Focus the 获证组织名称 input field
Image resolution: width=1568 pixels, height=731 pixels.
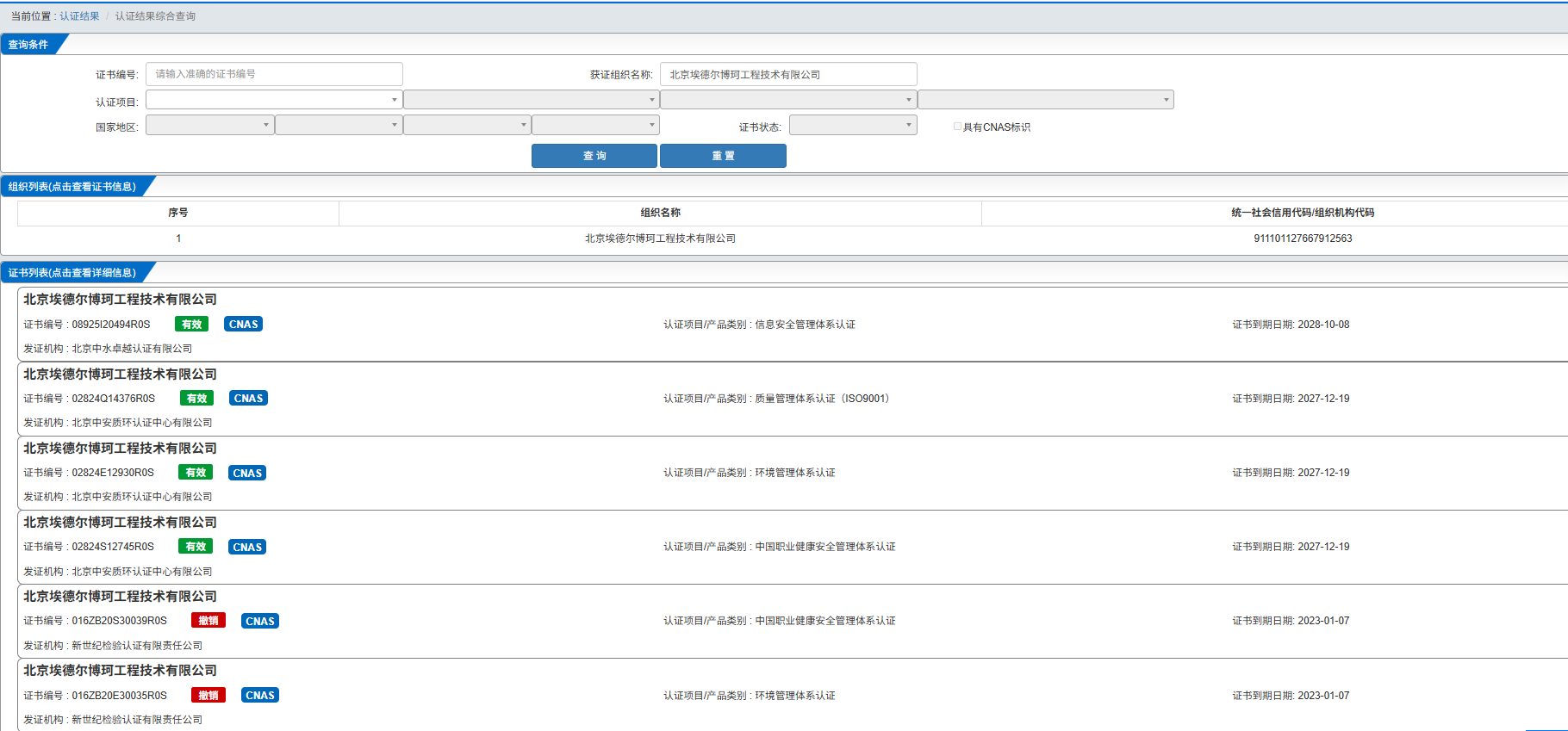pos(788,74)
